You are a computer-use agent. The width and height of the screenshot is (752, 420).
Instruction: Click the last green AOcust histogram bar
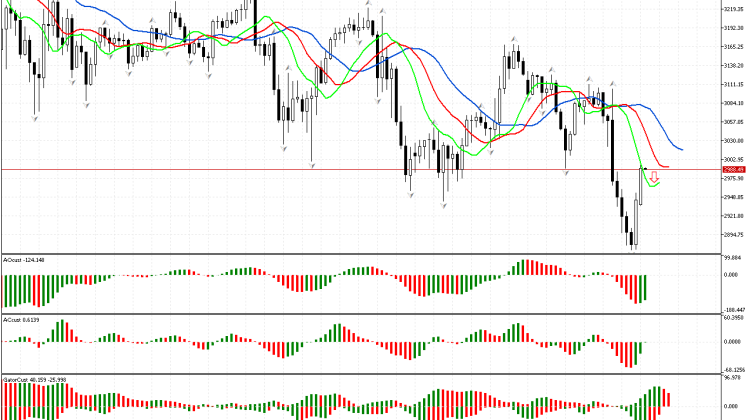(646, 287)
